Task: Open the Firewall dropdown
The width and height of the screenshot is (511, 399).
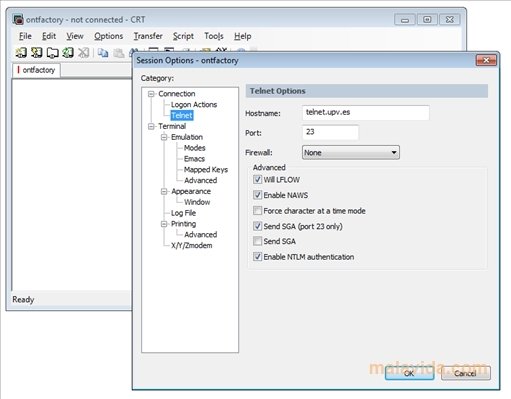Action: tap(351, 152)
